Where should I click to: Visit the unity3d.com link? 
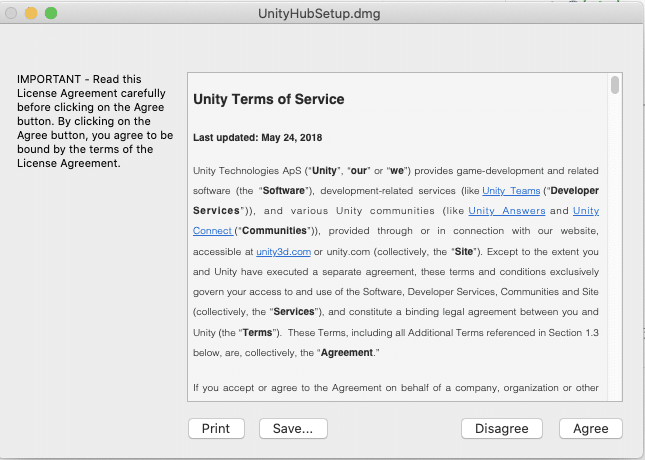pos(283,252)
